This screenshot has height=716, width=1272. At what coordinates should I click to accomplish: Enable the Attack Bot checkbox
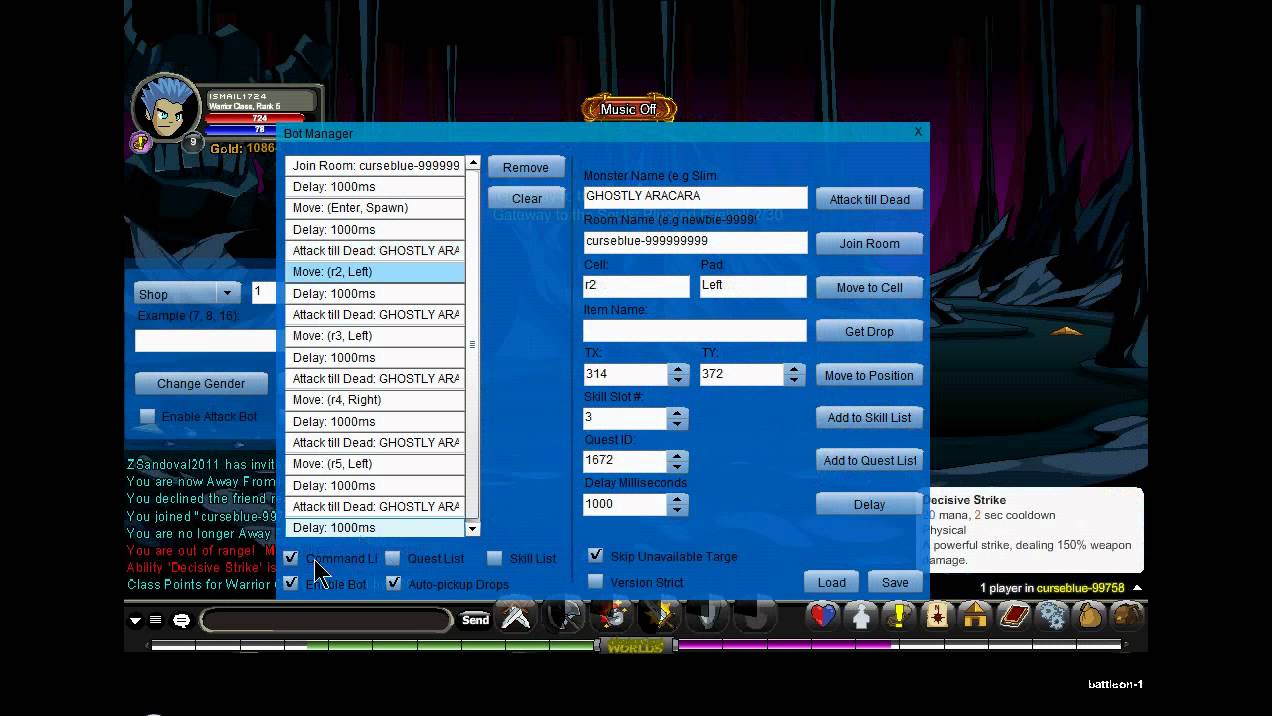tap(148, 416)
